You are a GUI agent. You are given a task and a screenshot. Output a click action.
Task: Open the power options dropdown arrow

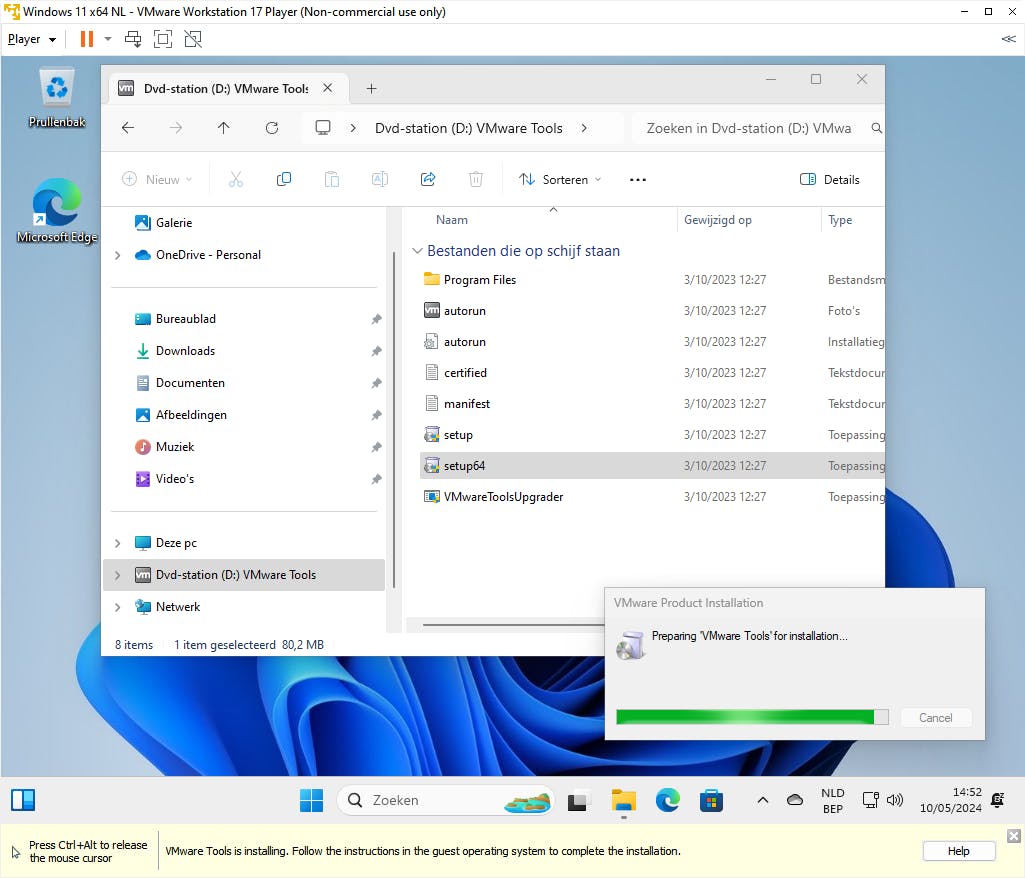pos(108,39)
